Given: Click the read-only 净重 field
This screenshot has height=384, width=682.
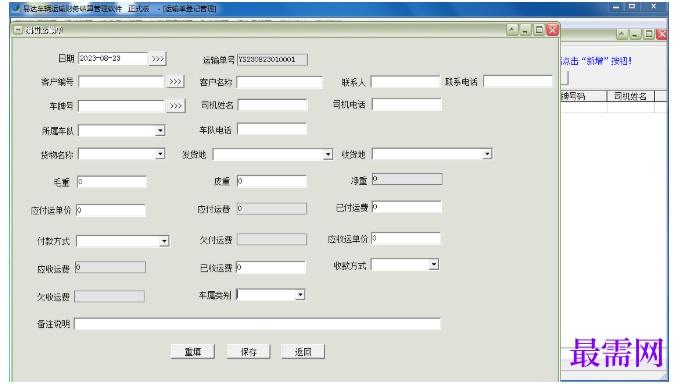Looking at the screenshot, I should (x=407, y=179).
